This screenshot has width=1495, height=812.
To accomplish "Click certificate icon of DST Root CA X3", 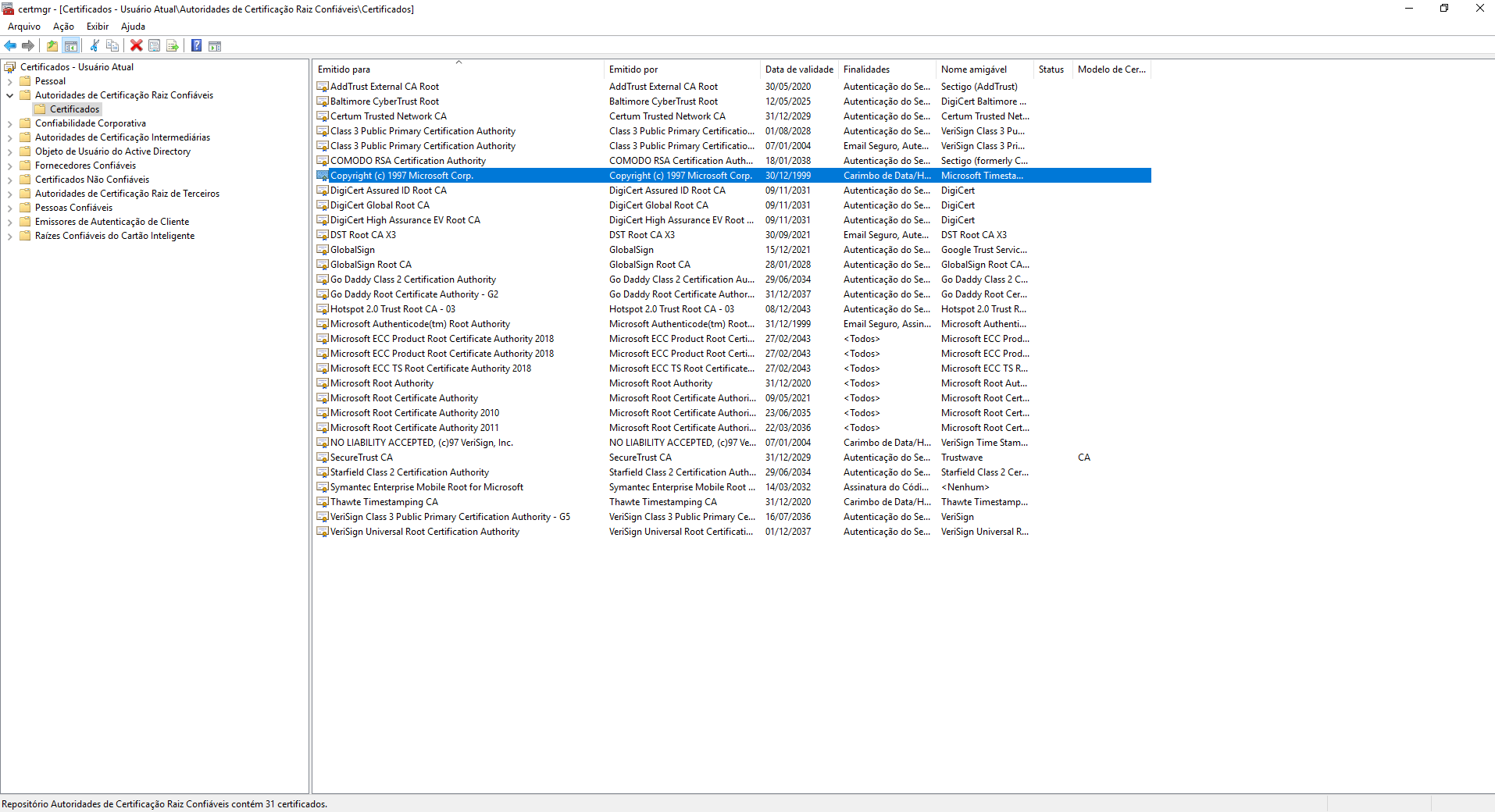I will (323, 235).
